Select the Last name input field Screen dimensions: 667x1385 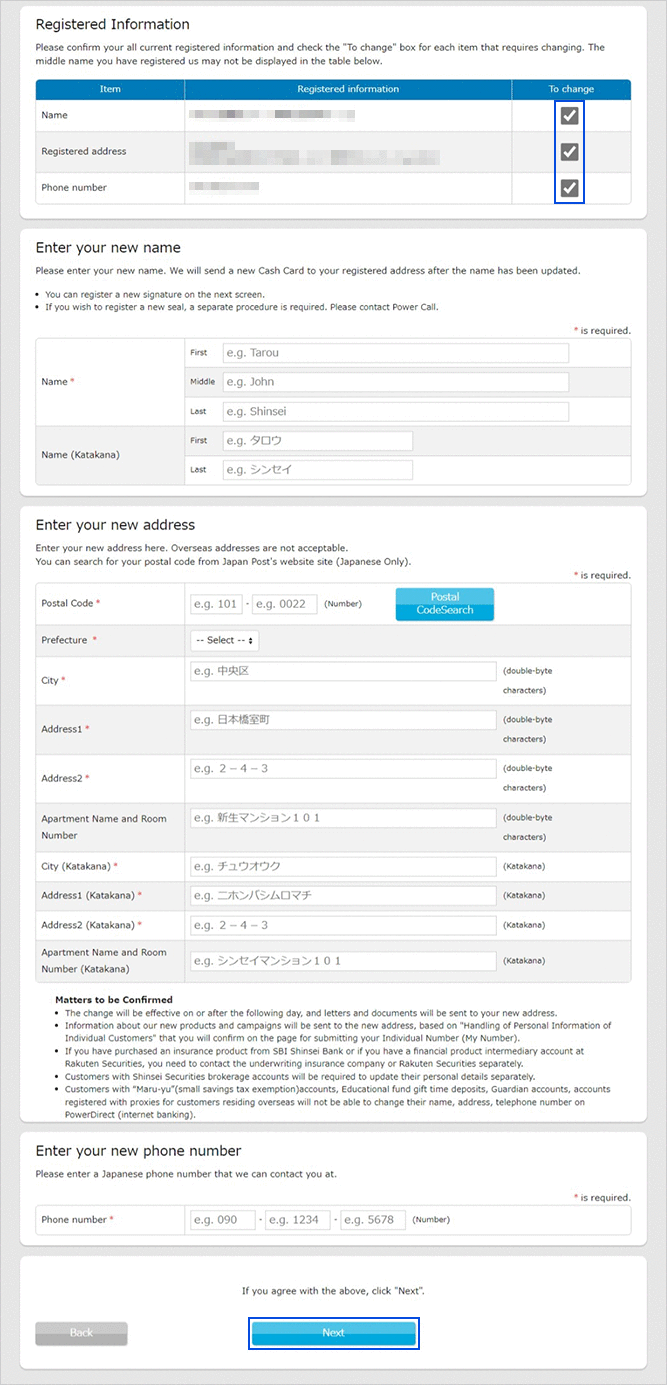(x=395, y=412)
